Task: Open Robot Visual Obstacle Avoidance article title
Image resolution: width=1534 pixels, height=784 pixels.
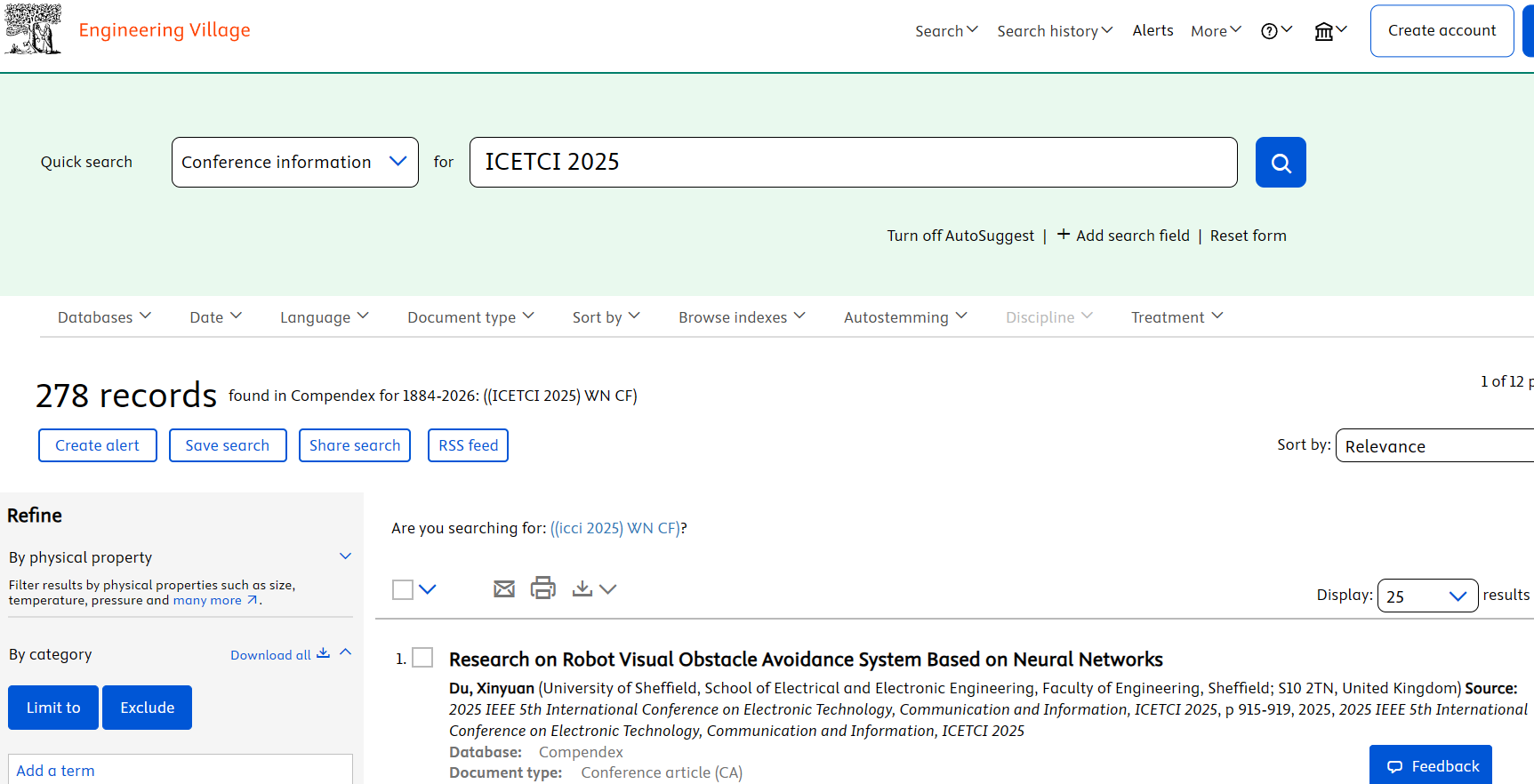Action: (x=806, y=660)
